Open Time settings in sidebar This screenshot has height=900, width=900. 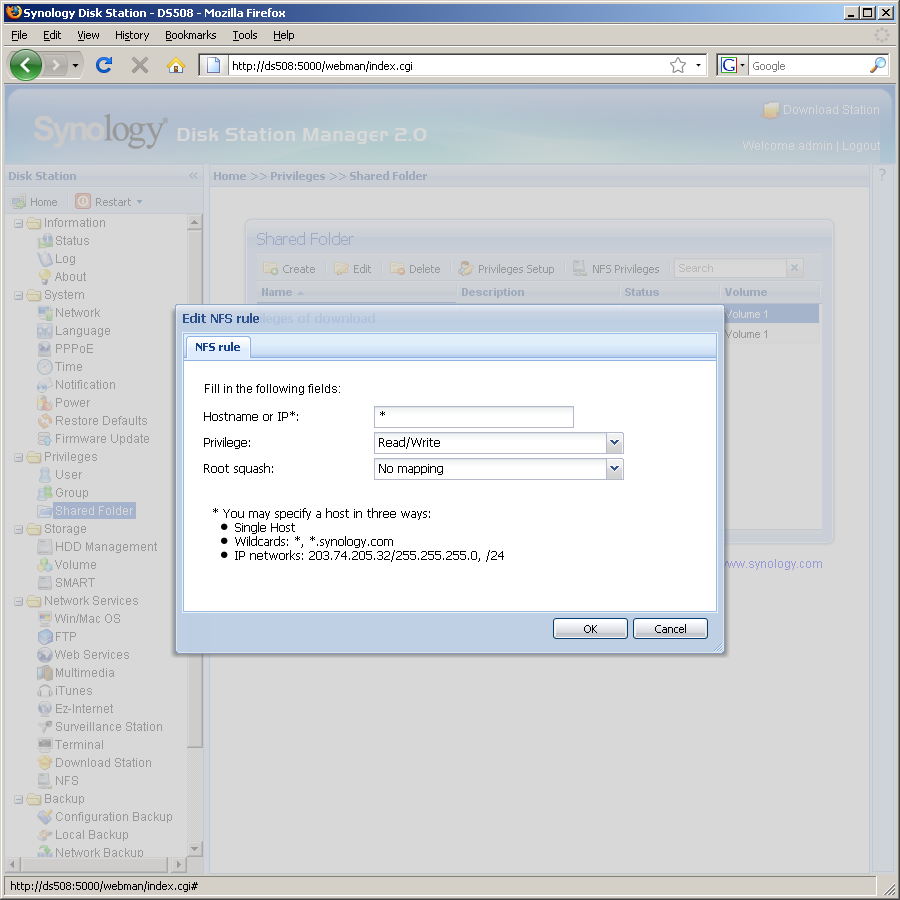tap(60, 367)
